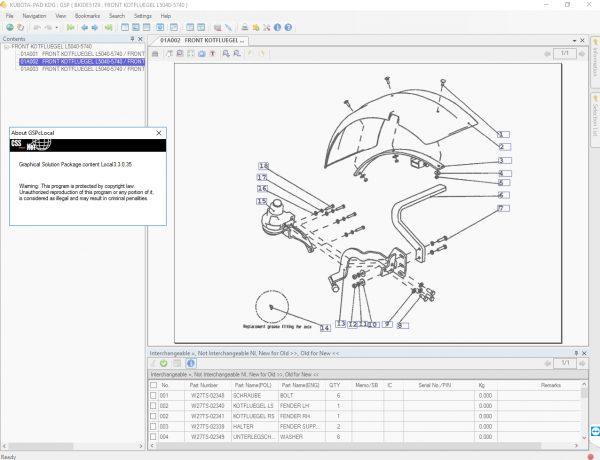Check the row 004 UNTERLEGSCH checkbox
600x460 pixels.
(153, 437)
